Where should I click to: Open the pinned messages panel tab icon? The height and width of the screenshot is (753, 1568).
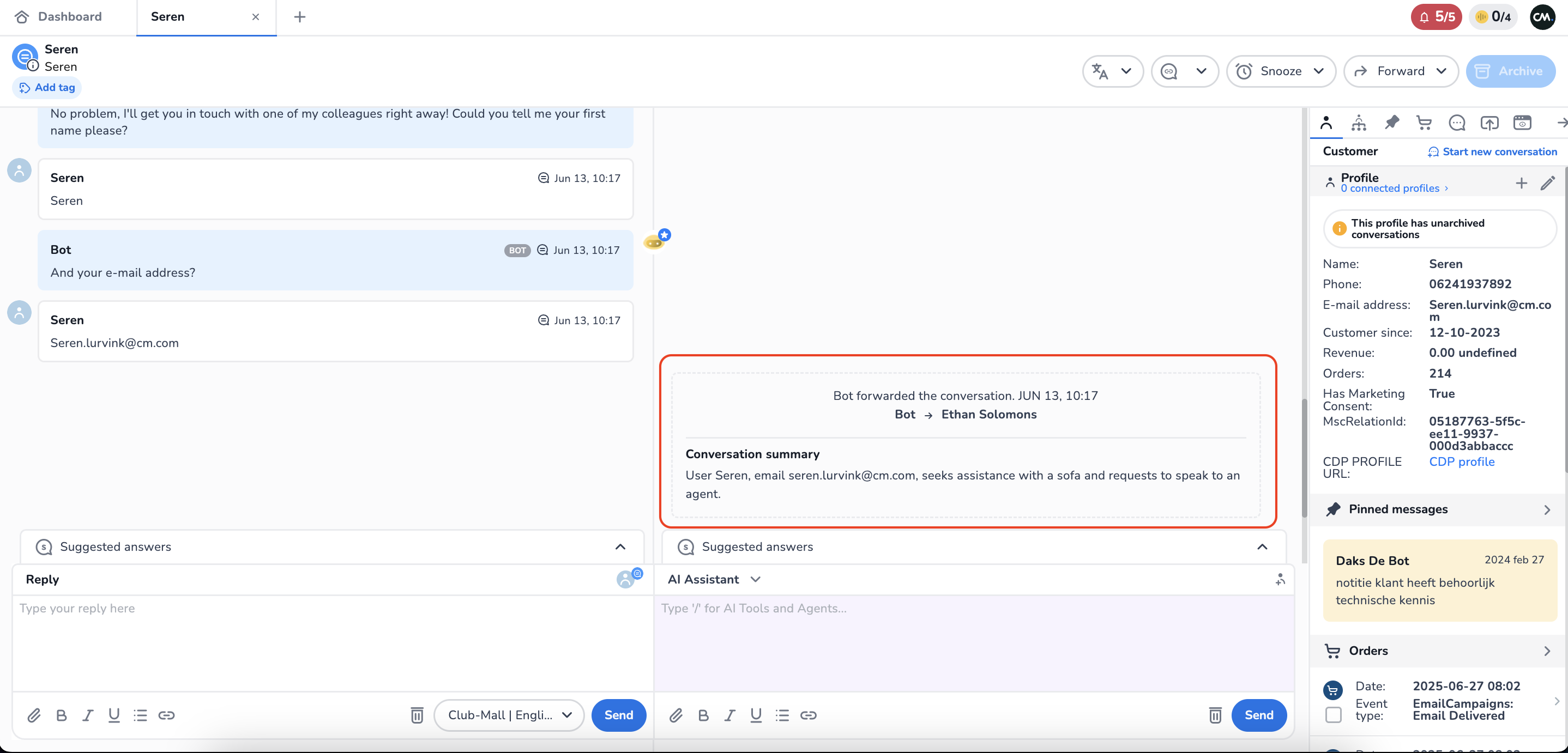point(1391,123)
